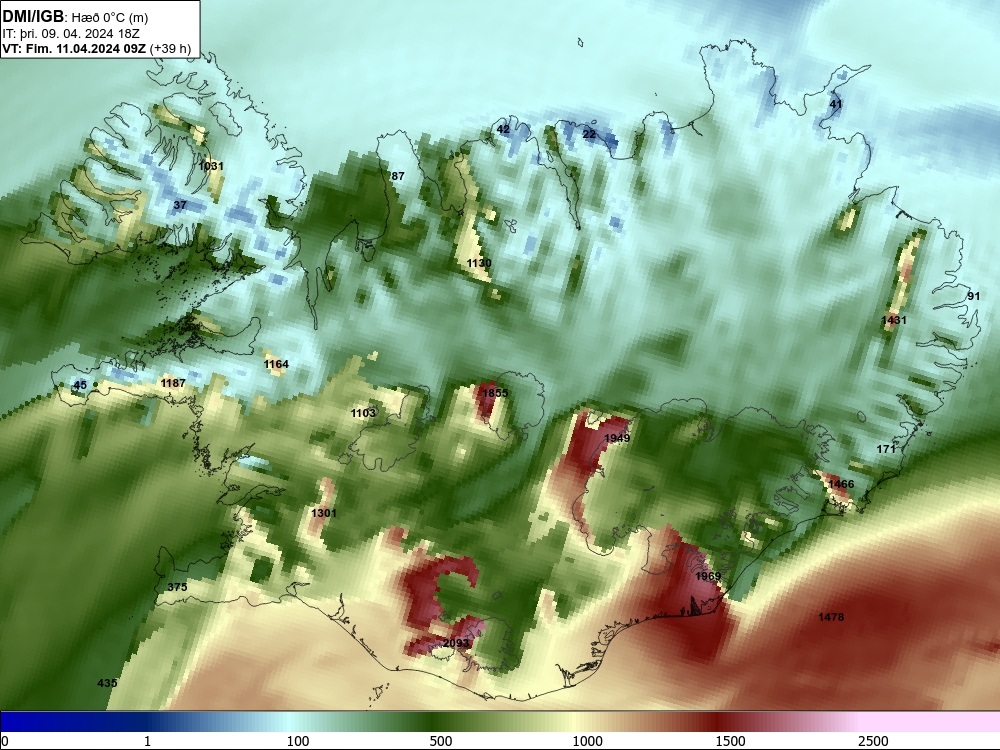Click the map value '91' on east coast
Screen dimensions: 1000x750
point(974,296)
